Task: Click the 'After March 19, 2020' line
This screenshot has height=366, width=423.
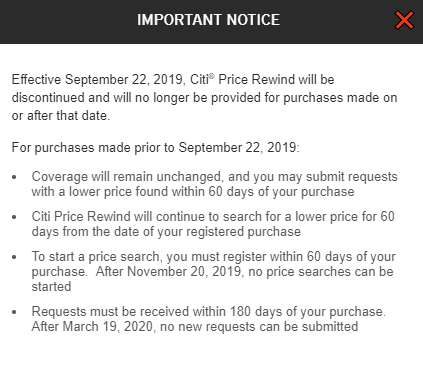Action: [x=195, y=327]
